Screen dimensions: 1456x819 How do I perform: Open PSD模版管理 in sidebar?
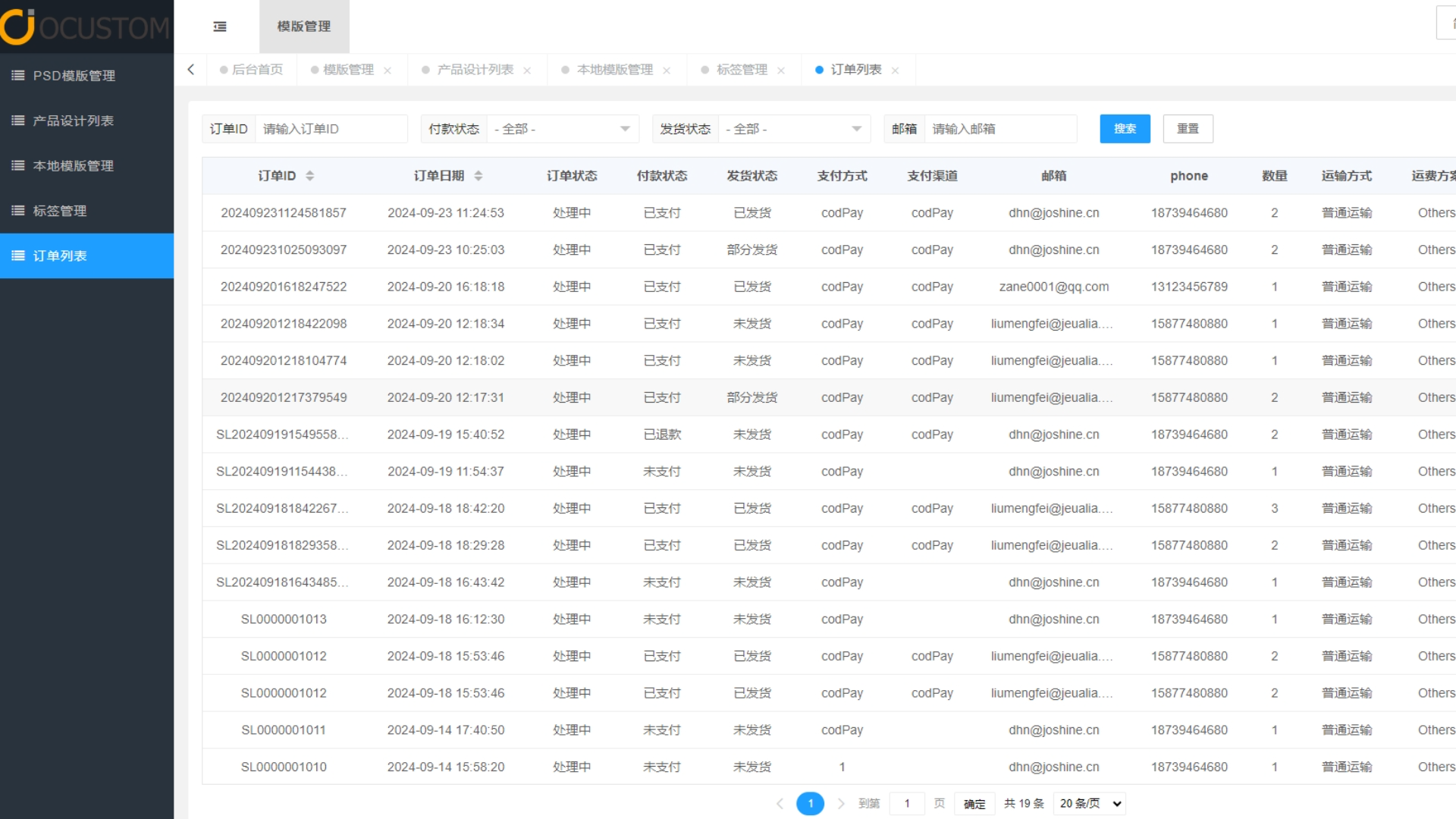click(x=74, y=76)
